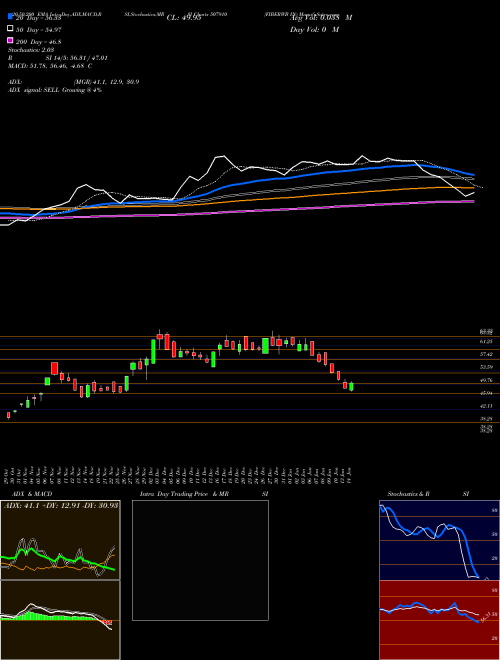Click the 57.42 price axis label

coord(486,354)
